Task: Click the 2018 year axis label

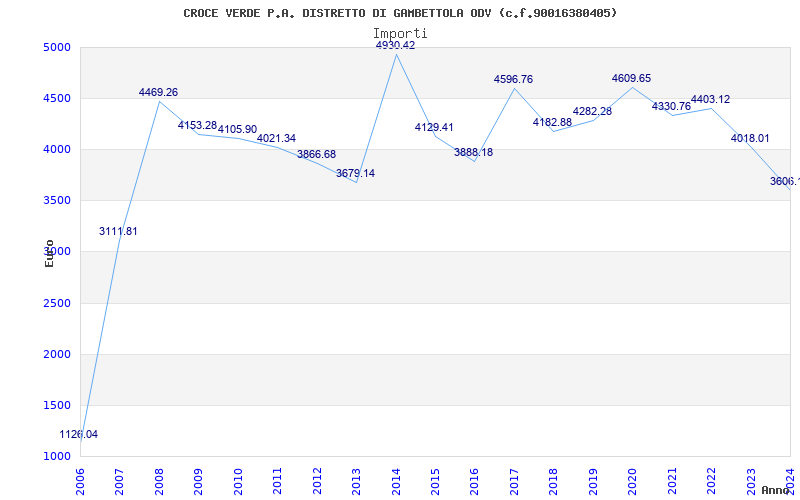Action: (x=554, y=481)
